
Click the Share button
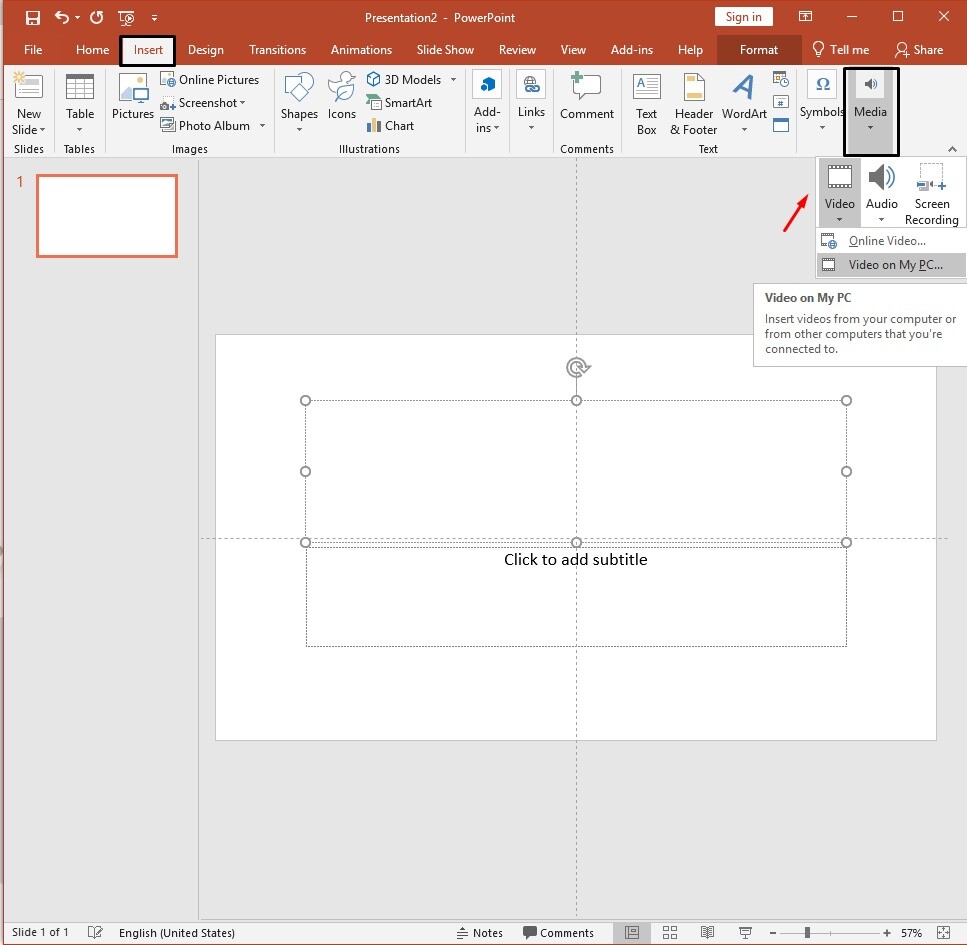pyautogui.click(x=919, y=50)
